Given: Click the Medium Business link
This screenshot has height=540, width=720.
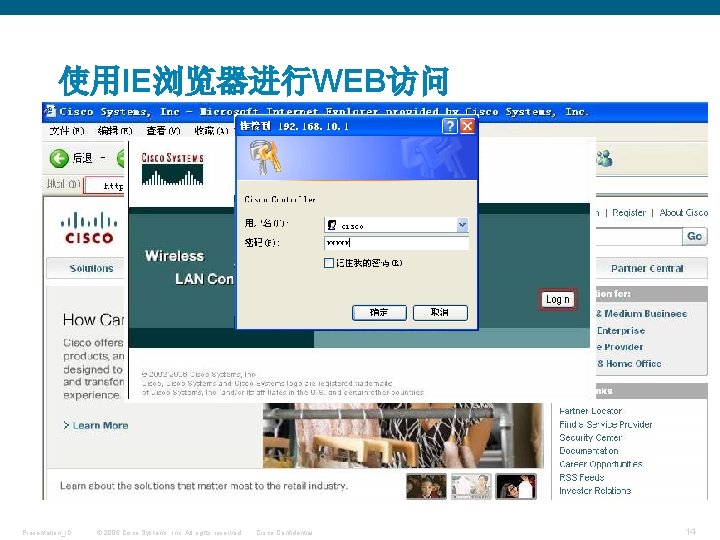Looking at the screenshot, I should 641,314.
